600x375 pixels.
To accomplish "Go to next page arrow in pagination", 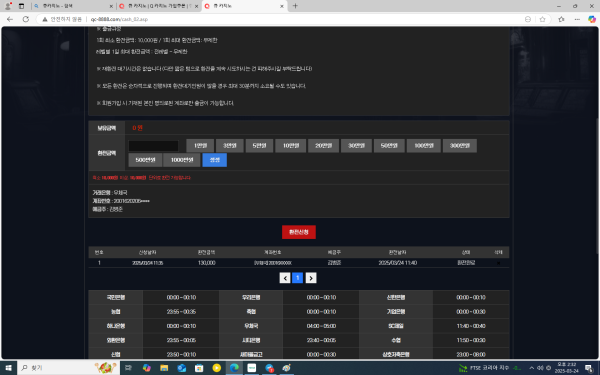I will click(x=311, y=278).
